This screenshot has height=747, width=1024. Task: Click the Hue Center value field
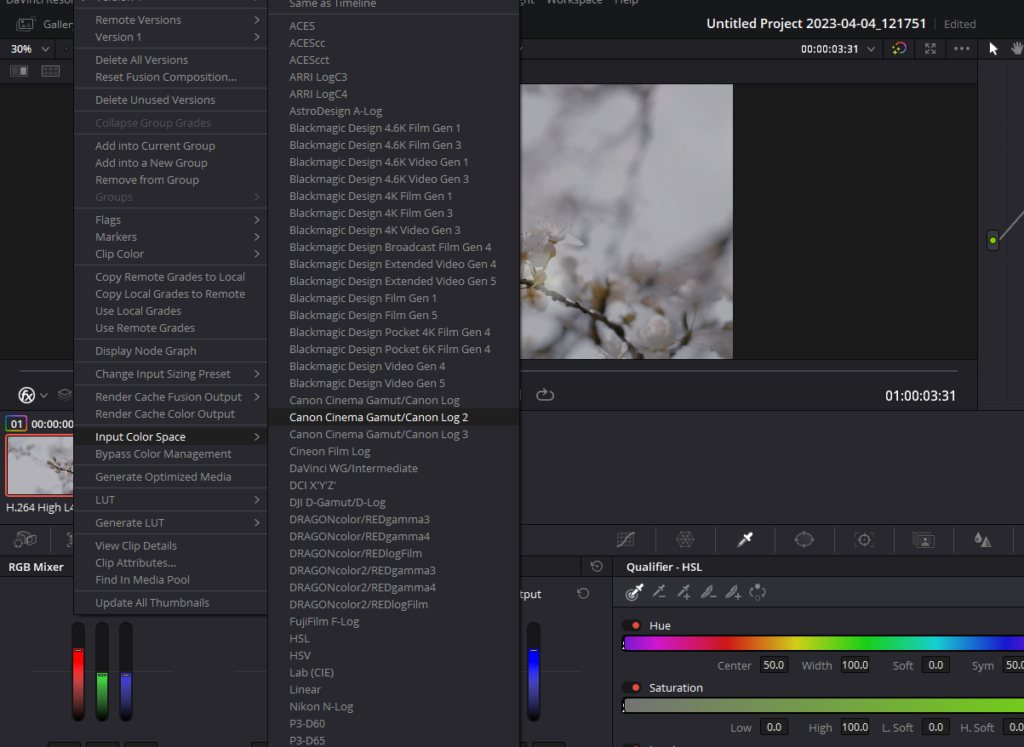coord(774,665)
